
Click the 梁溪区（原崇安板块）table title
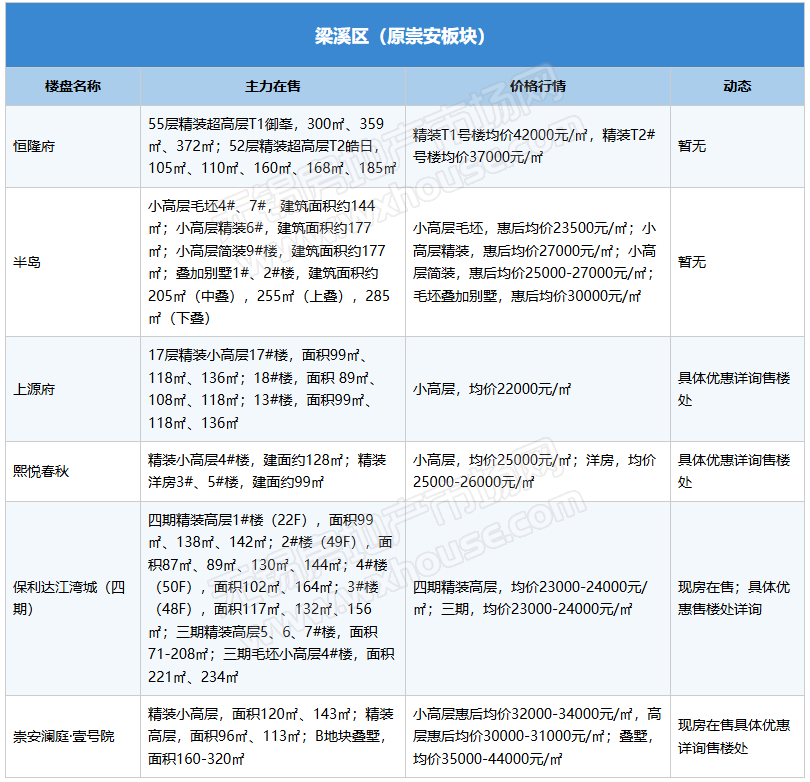pyautogui.click(x=404, y=36)
